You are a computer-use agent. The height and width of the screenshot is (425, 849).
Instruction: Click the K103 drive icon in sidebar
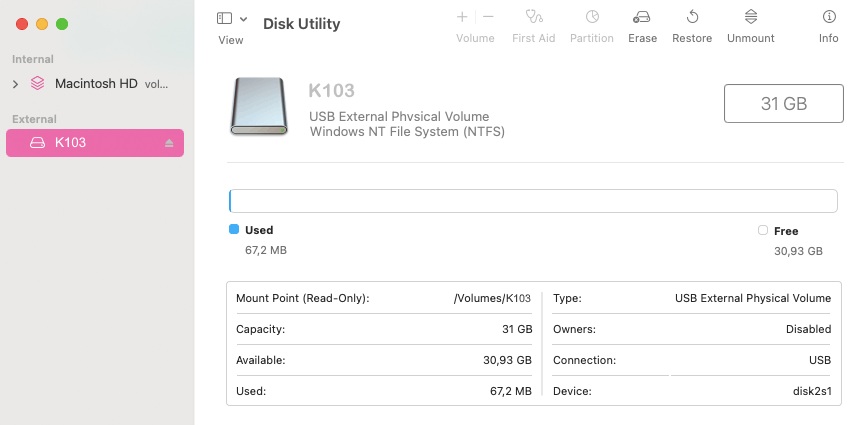click(37, 143)
